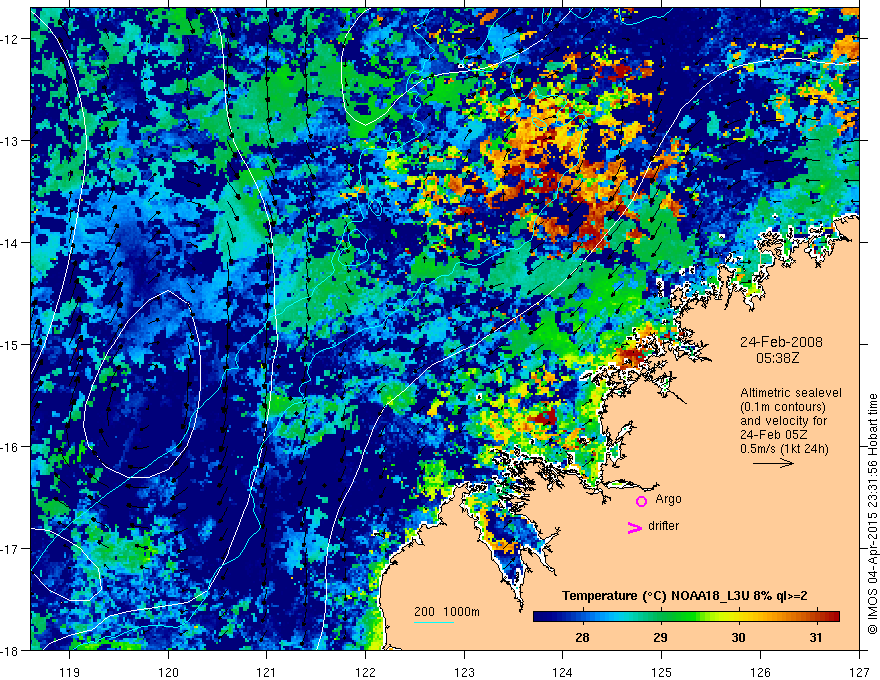Click the 30 color bar tick label

tap(739, 637)
